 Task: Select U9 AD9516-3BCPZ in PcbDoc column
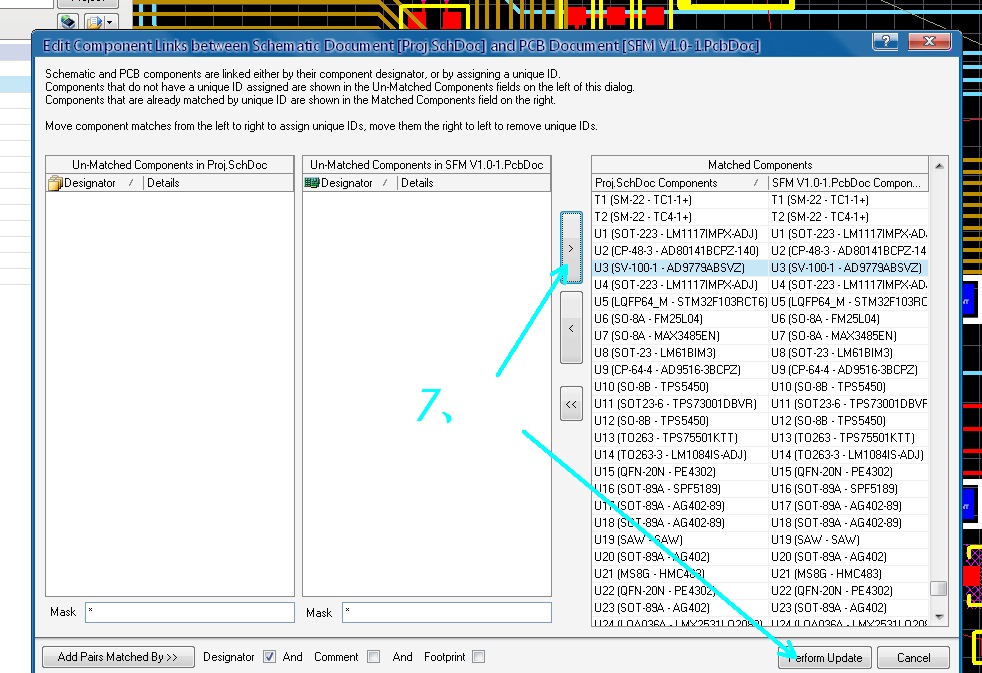point(849,369)
